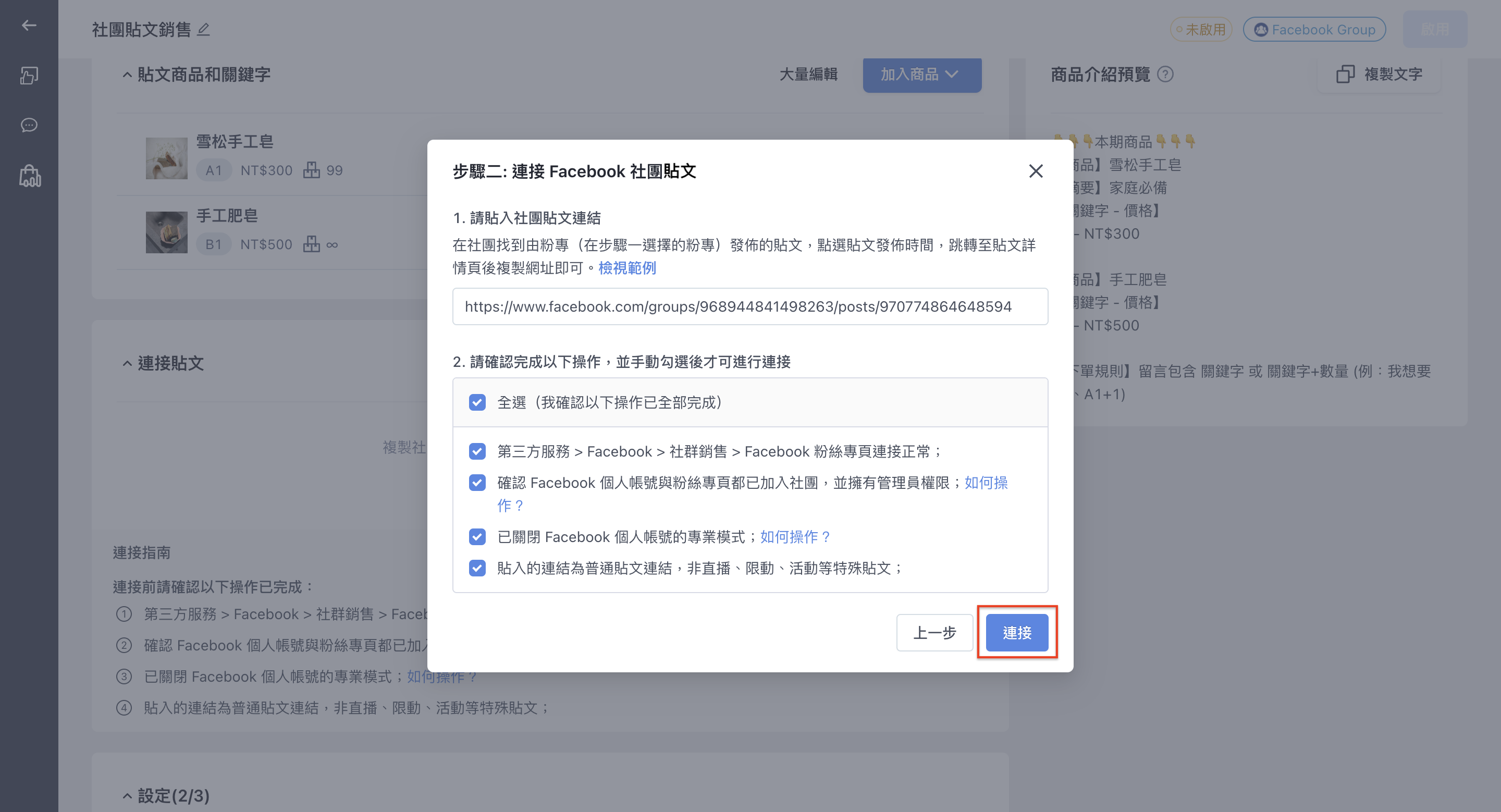Image resolution: width=1501 pixels, height=812 pixels.
Task: Click the 連接指南 heading
Action: coord(142,552)
